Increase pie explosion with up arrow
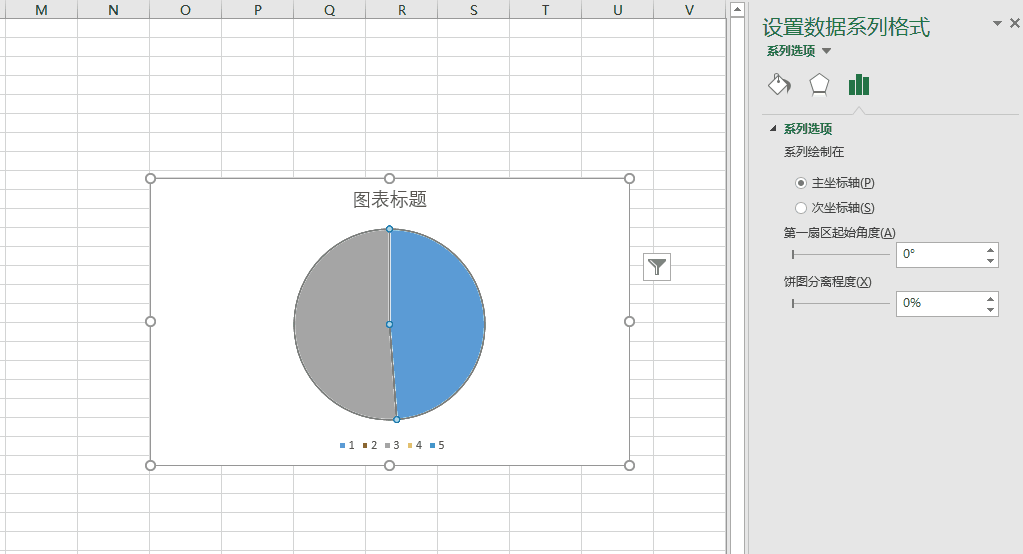Screen dimensions: 1023x554 (x=990, y=298)
